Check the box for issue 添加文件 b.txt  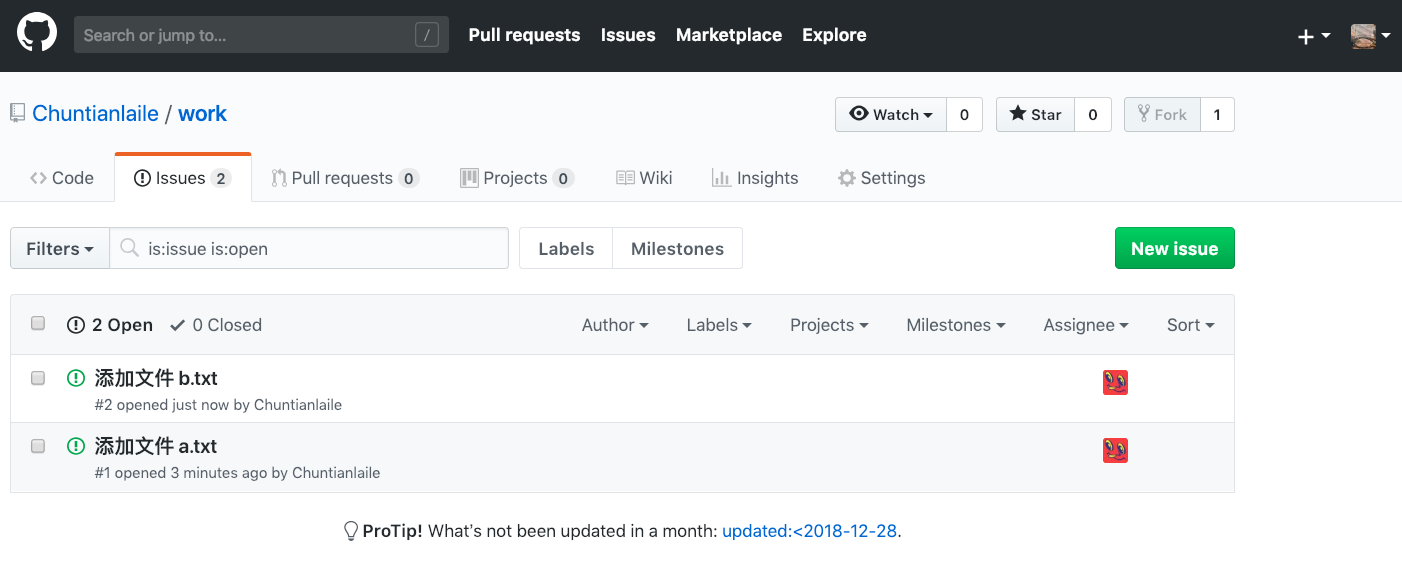38,378
